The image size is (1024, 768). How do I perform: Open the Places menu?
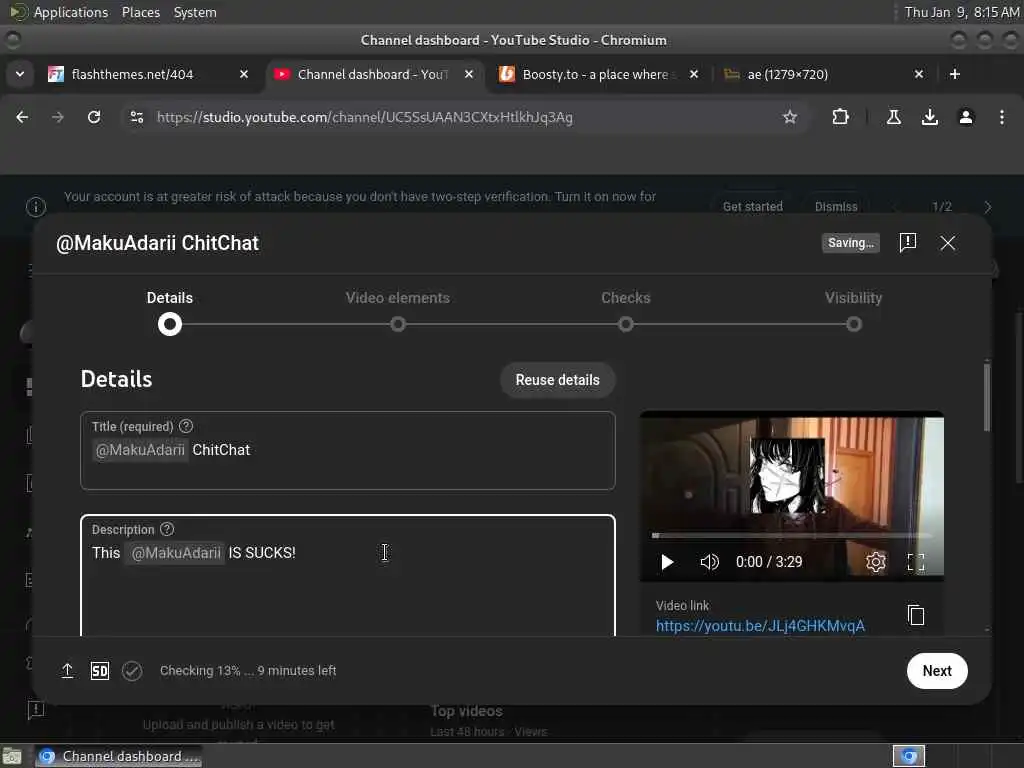point(140,12)
